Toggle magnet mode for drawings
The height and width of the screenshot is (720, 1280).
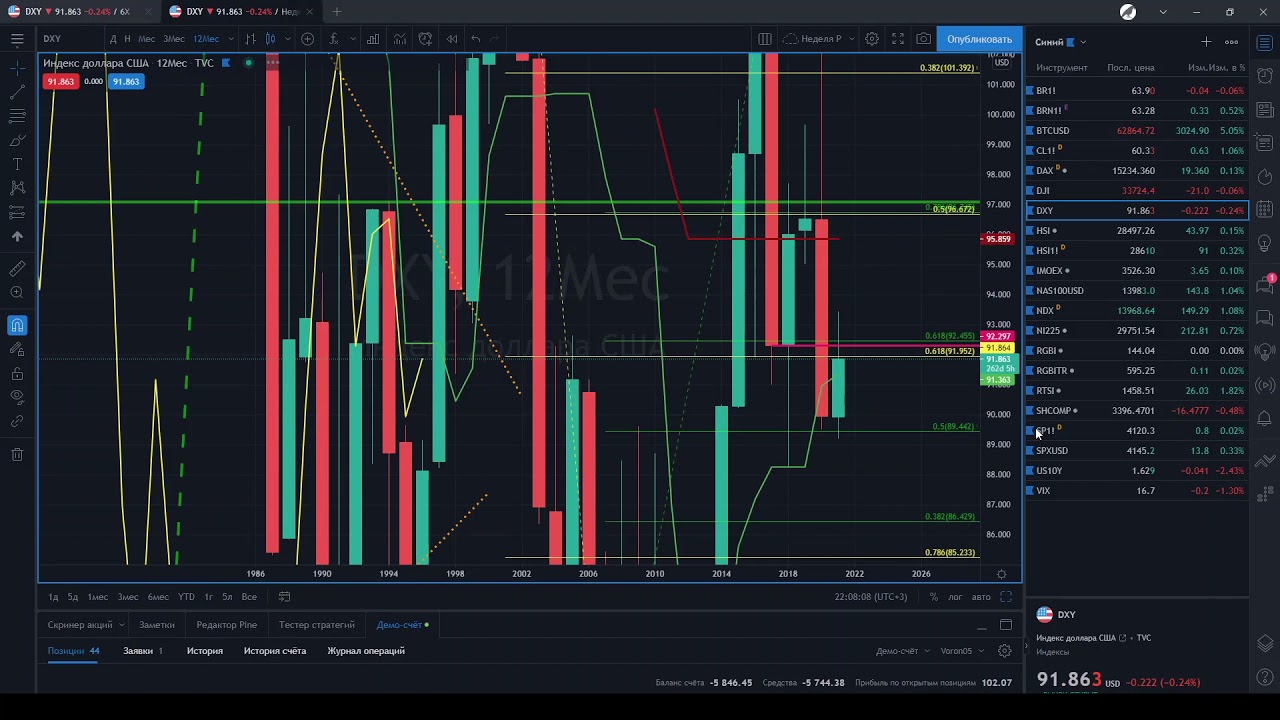pyautogui.click(x=17, y=325)
